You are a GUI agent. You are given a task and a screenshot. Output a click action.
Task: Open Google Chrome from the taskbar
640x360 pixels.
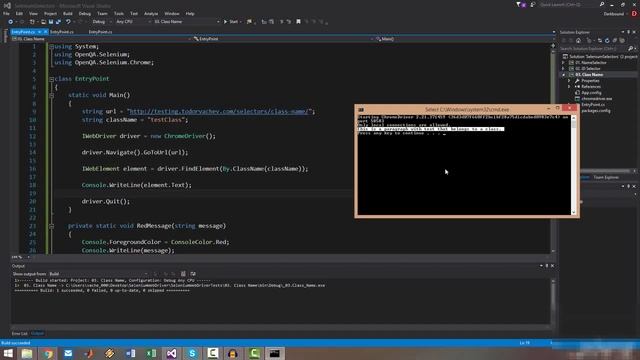(x=48, y=353)
